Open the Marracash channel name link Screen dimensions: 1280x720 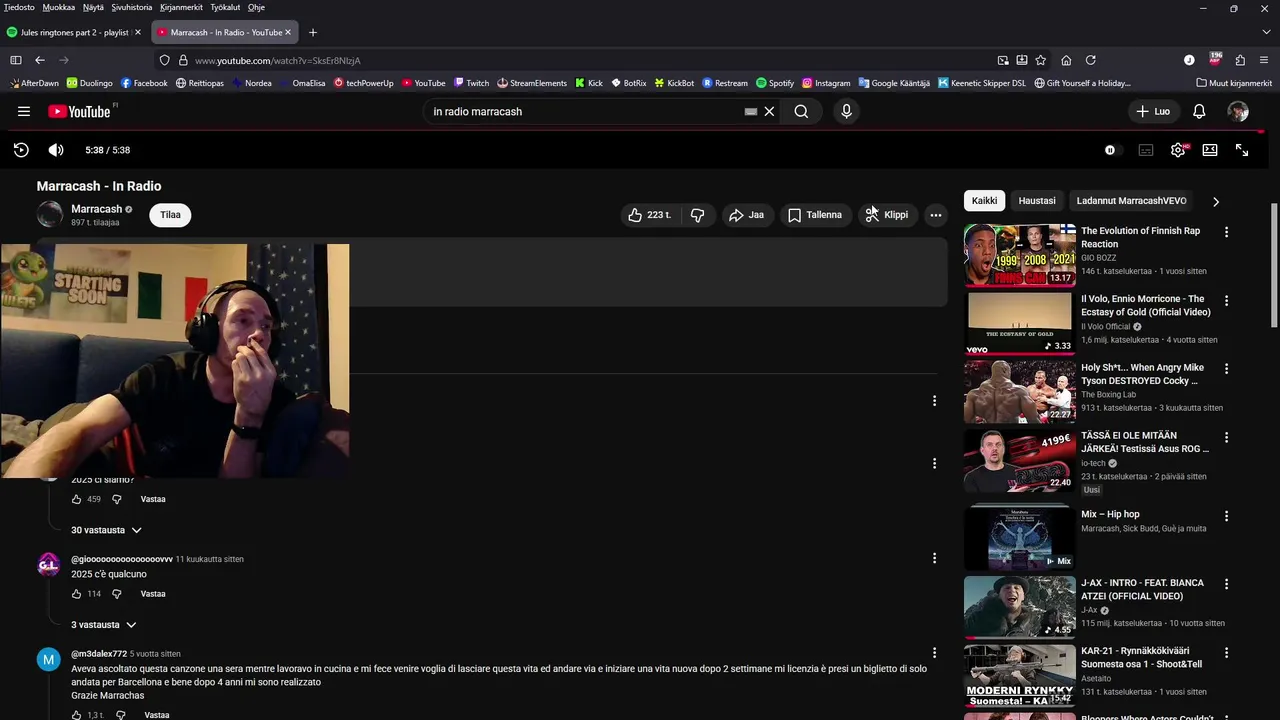tap(96, 209)
